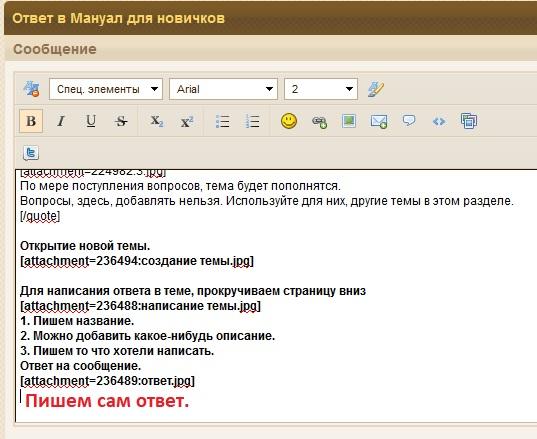This screenshot has width=537, height=439.
Task: Insert a hyperlink with the link icon
Action: click(x=319, y=122)
